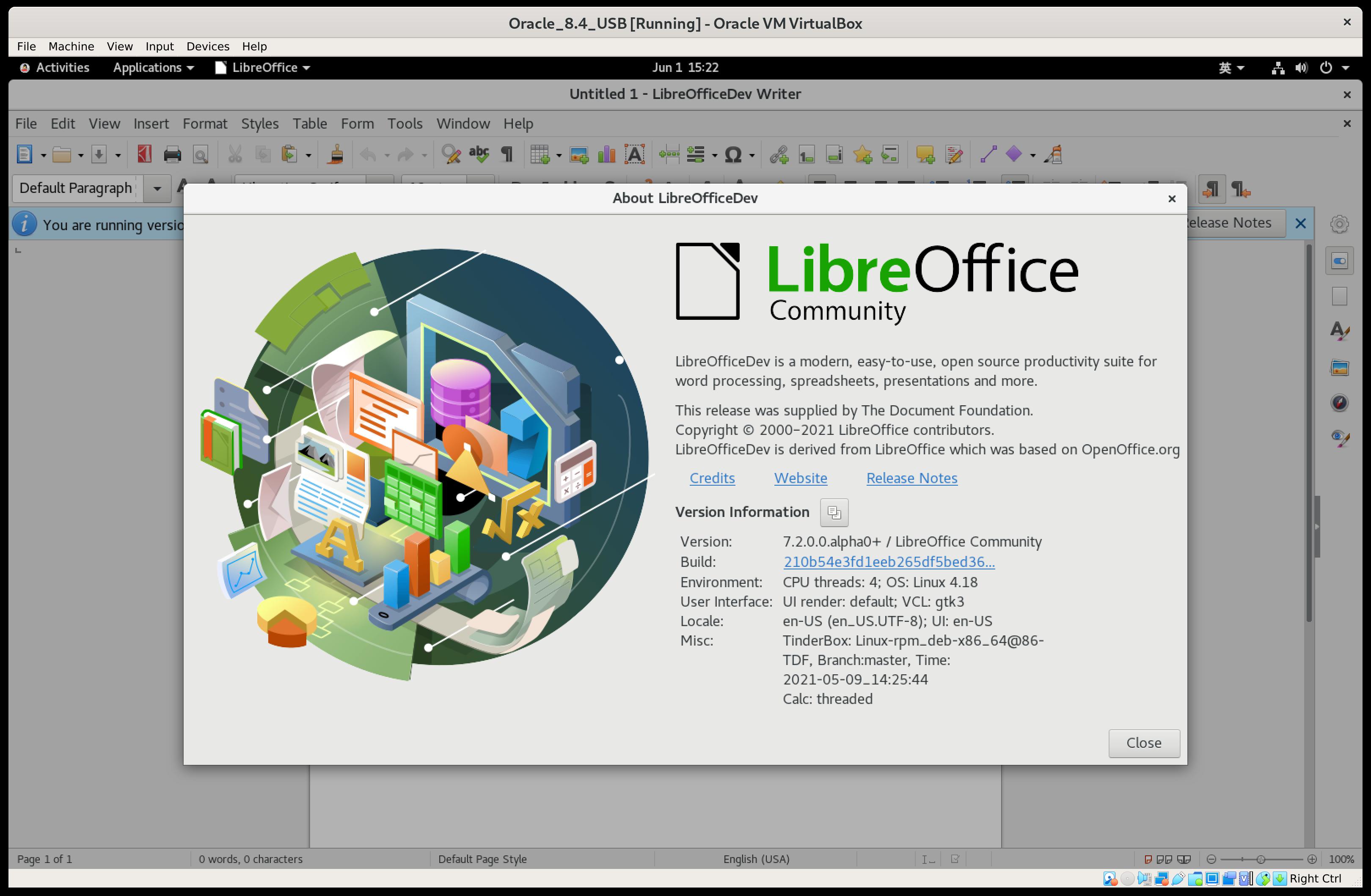Image resolution: width=1371 pixels, height=896 pixels.
Task: Expand the Open folder dropdown arrow
Action: click(x=81, y=156)
